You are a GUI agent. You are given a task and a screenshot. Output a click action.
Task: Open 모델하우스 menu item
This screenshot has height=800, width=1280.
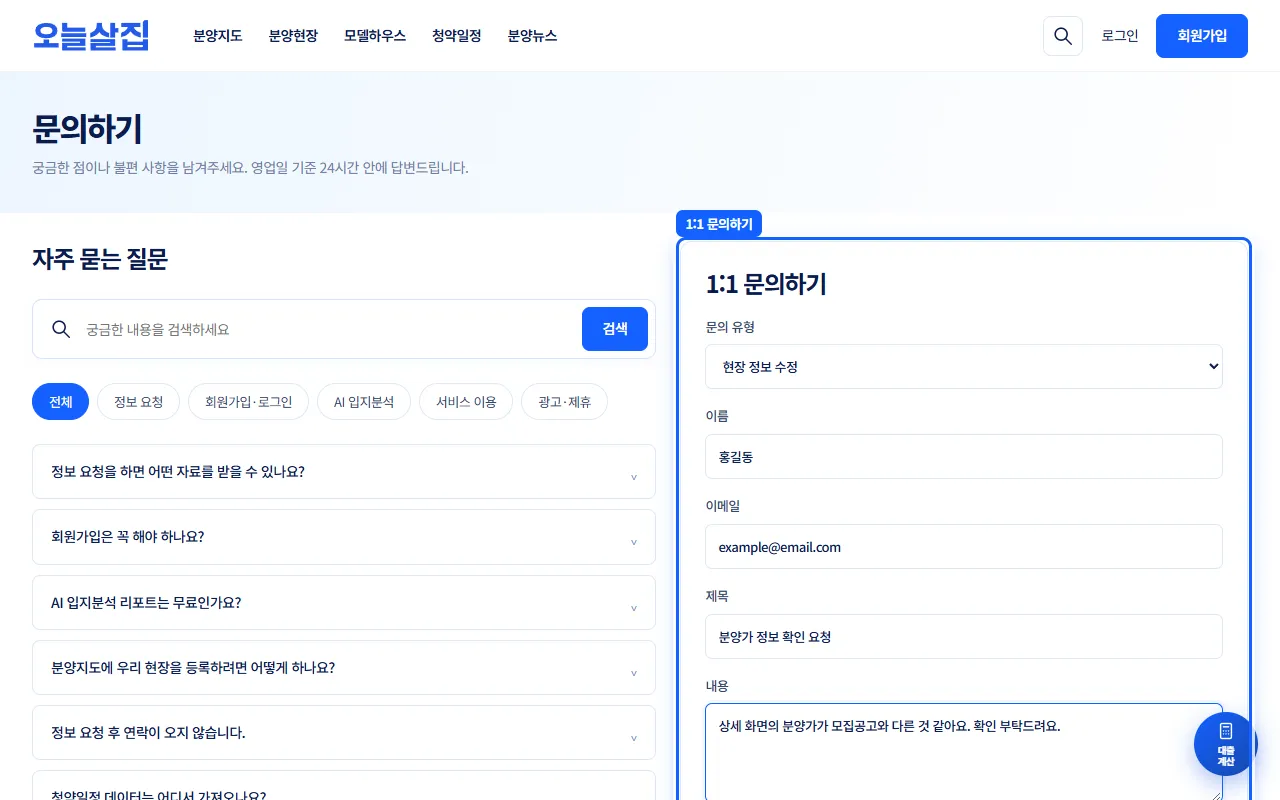(375, 36)
